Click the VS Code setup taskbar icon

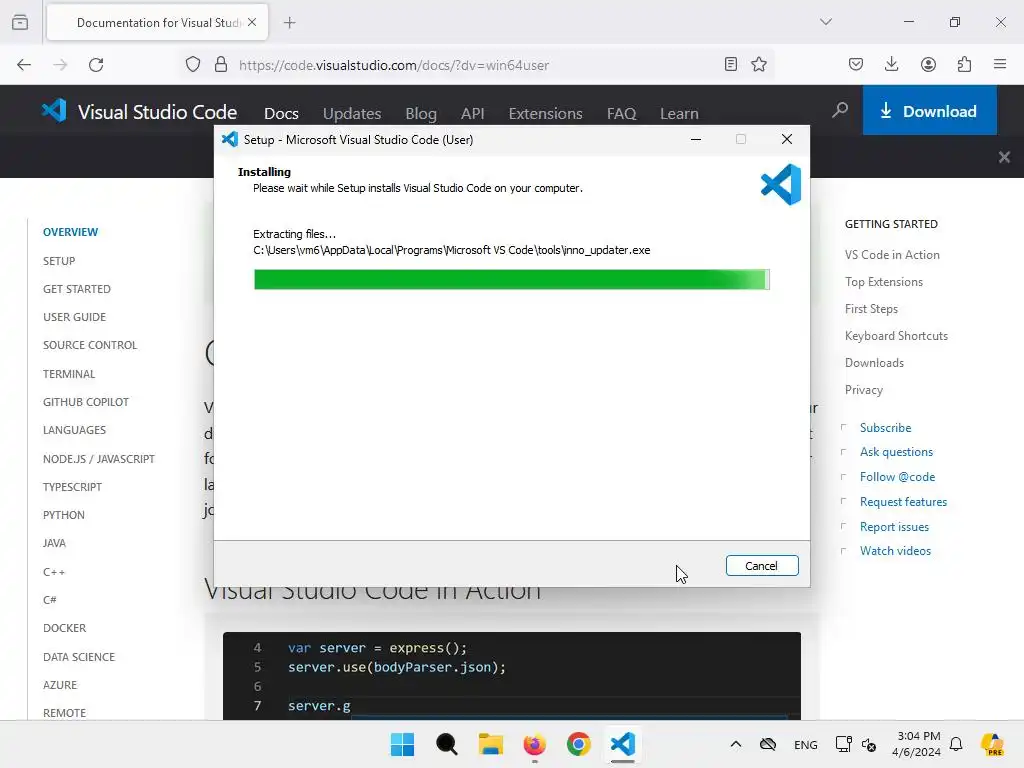point(622,744)
